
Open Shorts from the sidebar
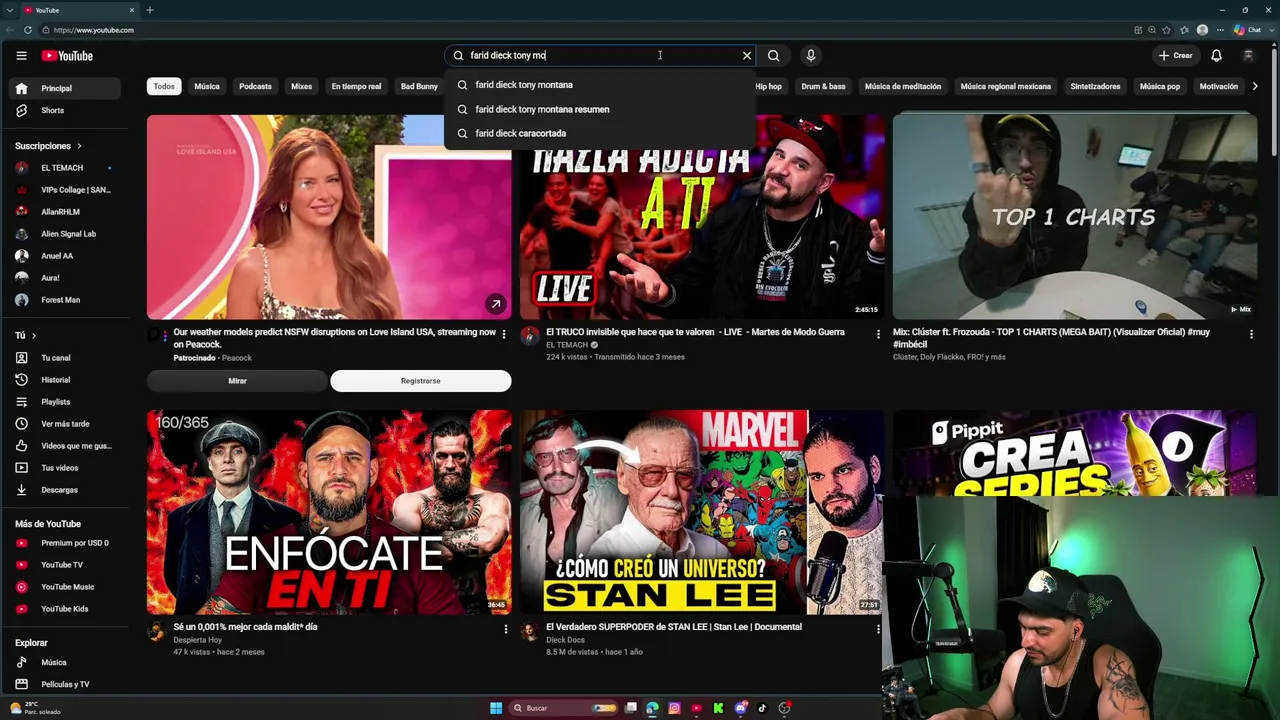[67, 110]
